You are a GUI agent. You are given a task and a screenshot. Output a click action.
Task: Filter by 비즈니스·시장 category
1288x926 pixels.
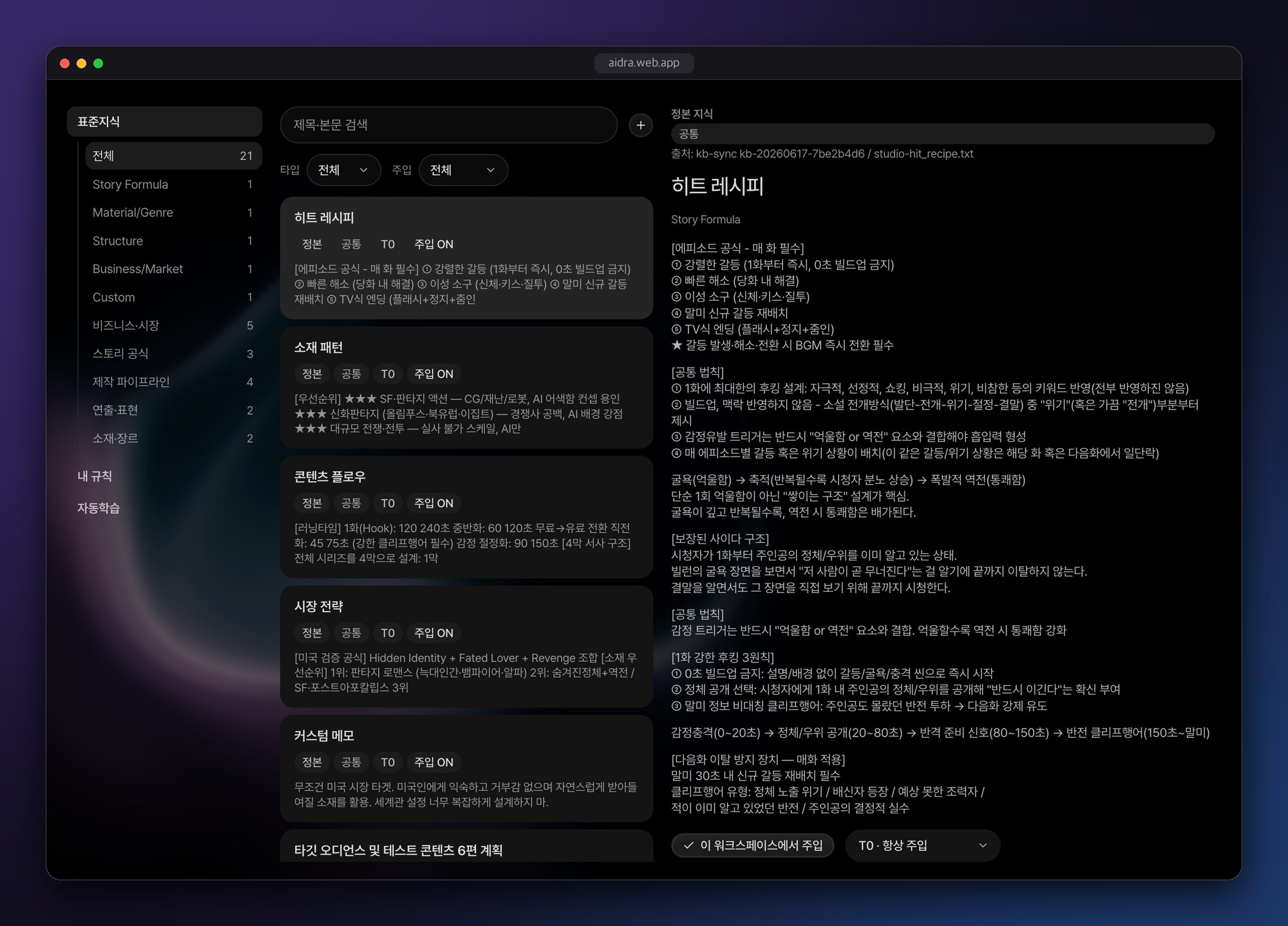click(173, 326)
